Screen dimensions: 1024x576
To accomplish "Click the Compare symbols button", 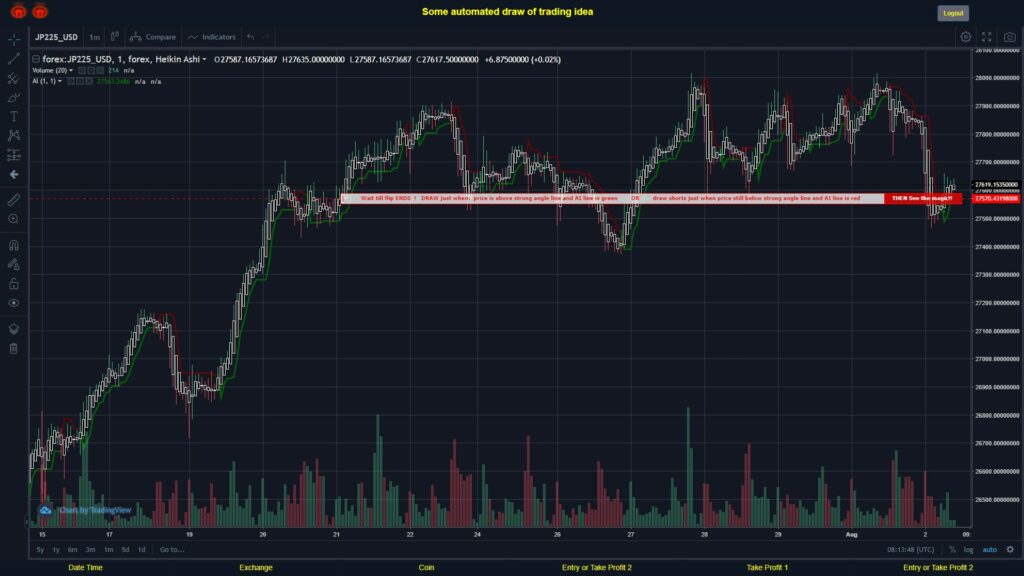I will (153, 37).
